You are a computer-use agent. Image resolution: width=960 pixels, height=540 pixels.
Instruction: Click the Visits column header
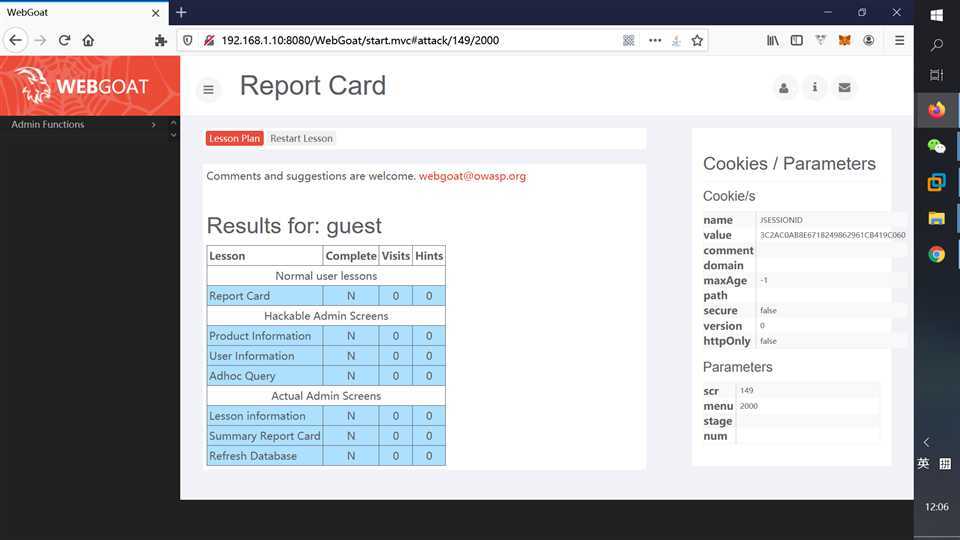(396, 256)
